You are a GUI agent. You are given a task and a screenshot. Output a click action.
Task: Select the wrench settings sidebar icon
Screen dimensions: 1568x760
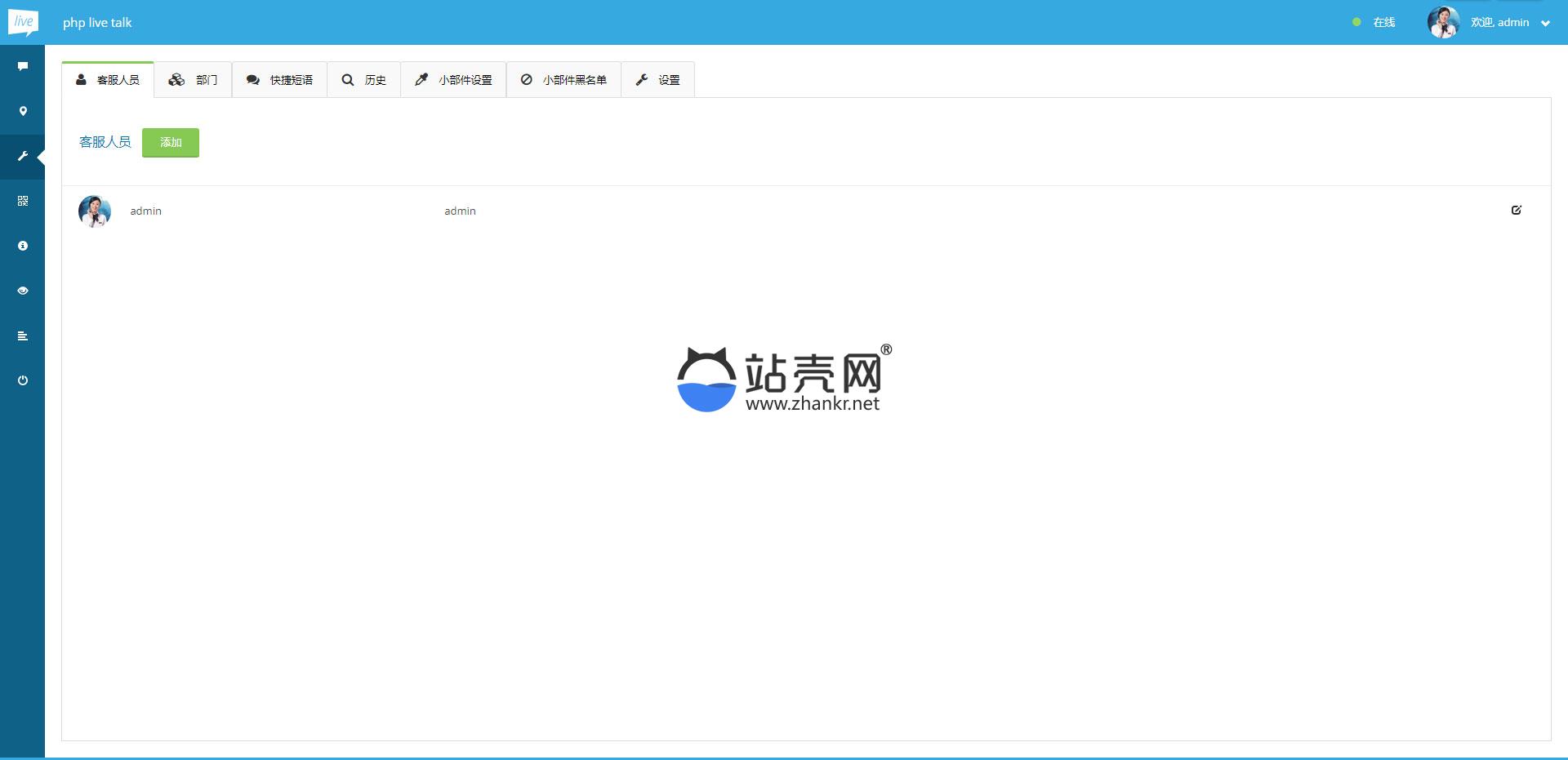(23, 156)
